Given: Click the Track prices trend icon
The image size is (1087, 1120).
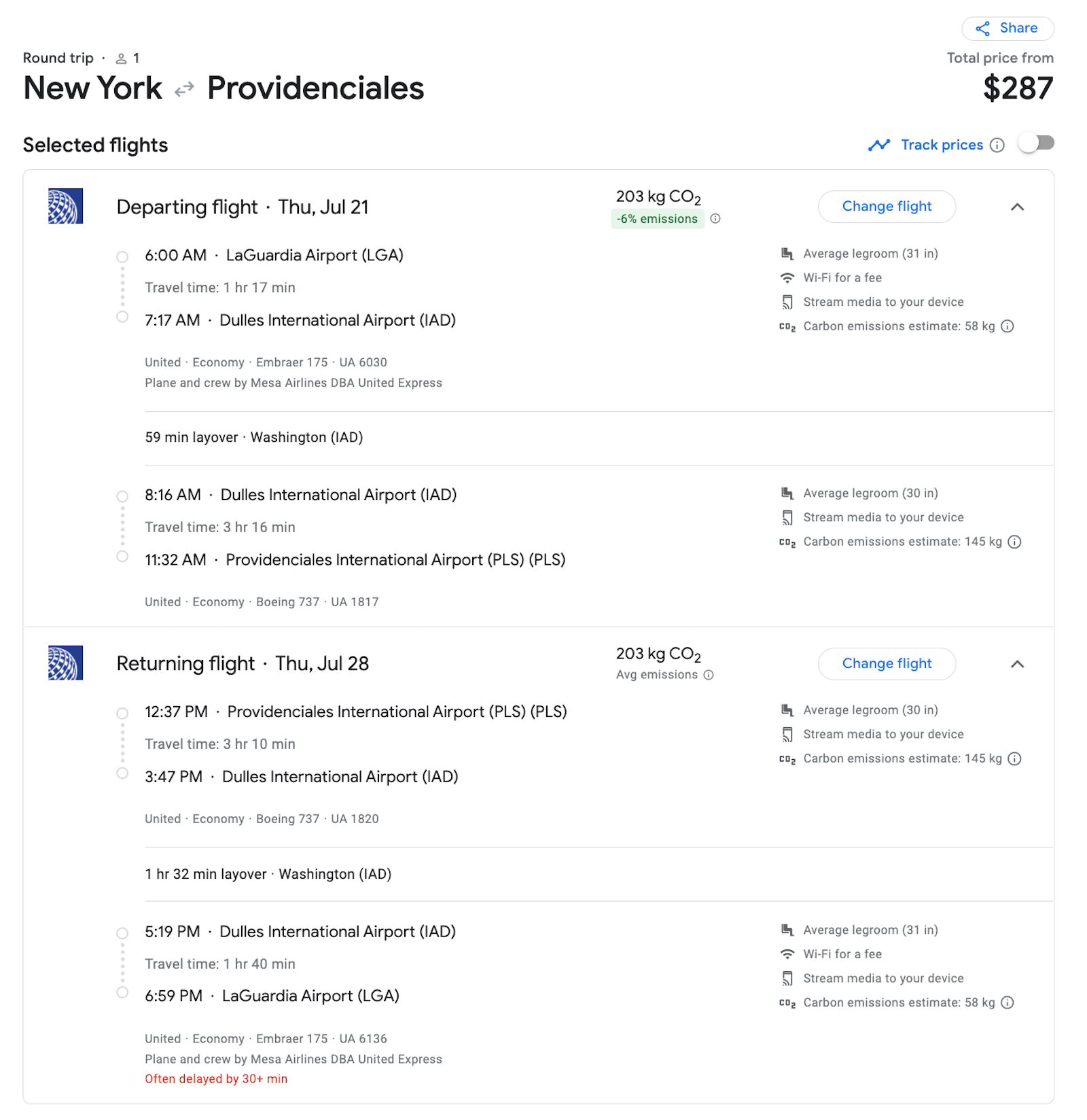Looking at the screenshot, I should point(879,145).
